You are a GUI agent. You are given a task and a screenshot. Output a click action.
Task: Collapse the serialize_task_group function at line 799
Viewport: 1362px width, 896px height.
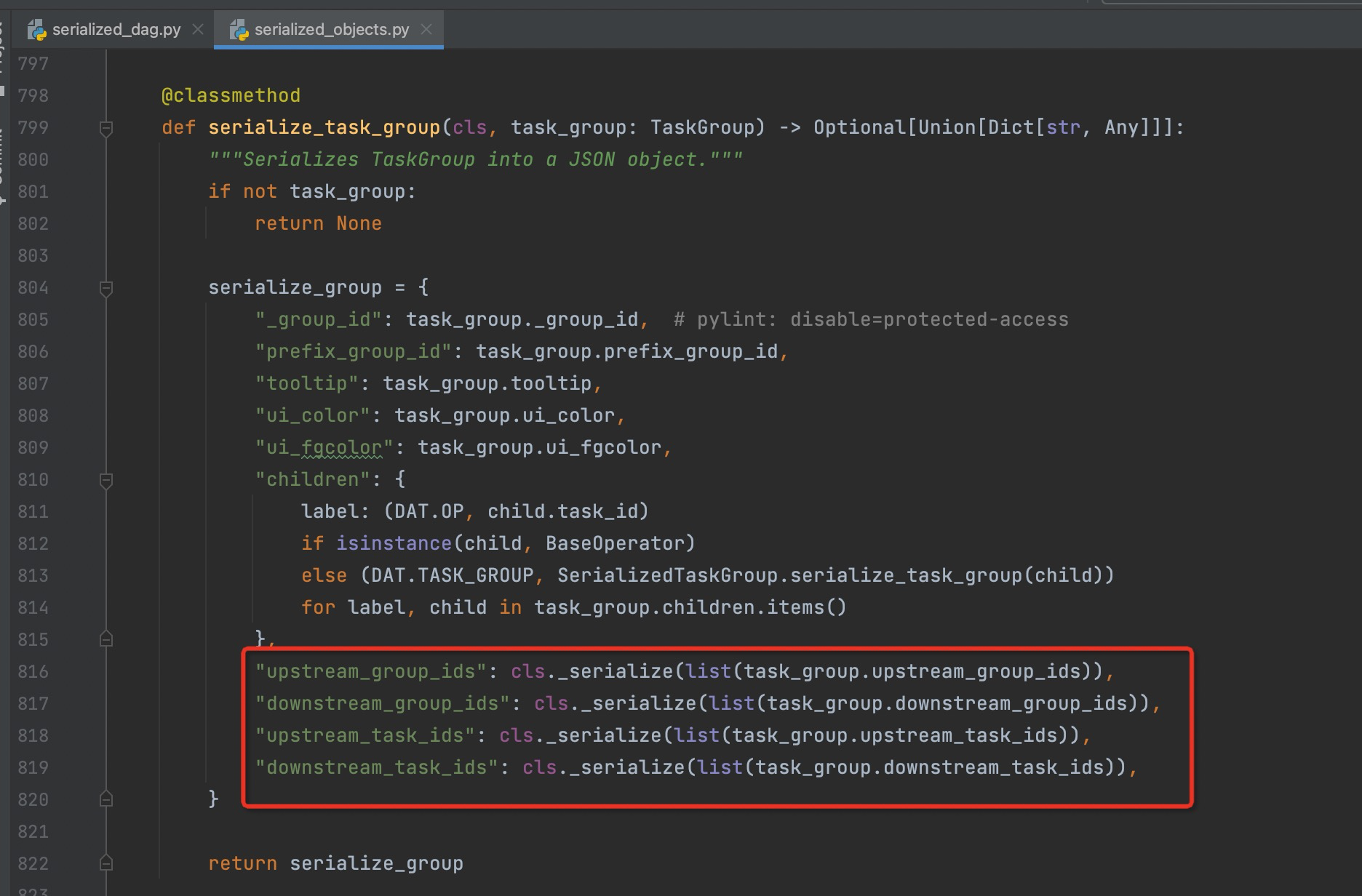click(x=106, y=128)
